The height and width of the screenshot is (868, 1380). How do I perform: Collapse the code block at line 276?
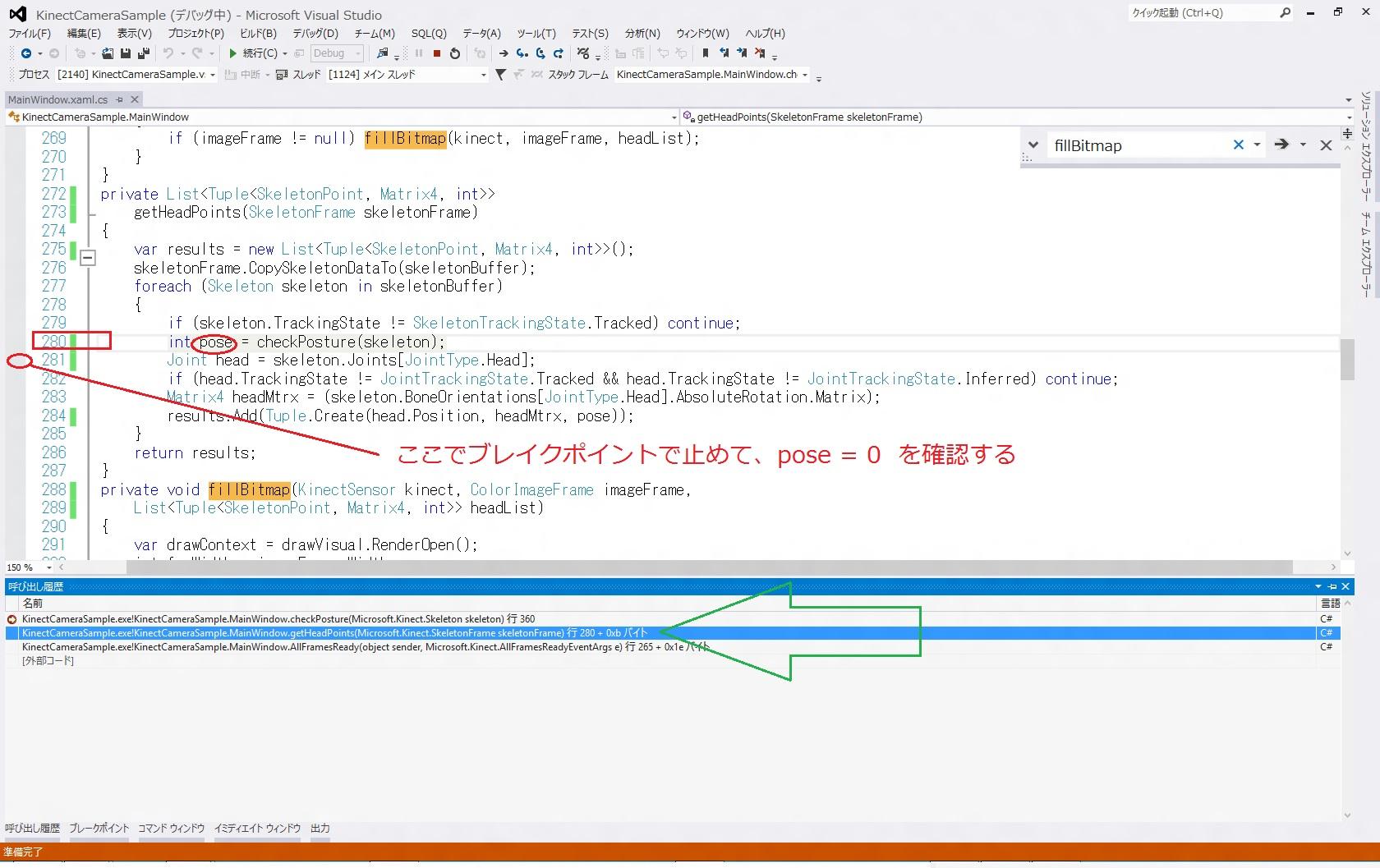[x=87, y=258]
